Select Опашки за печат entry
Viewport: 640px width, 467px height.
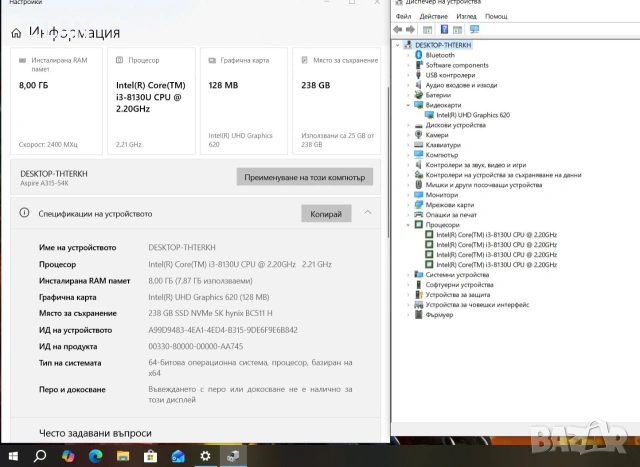pyautogui.click(x=451, y=215)
